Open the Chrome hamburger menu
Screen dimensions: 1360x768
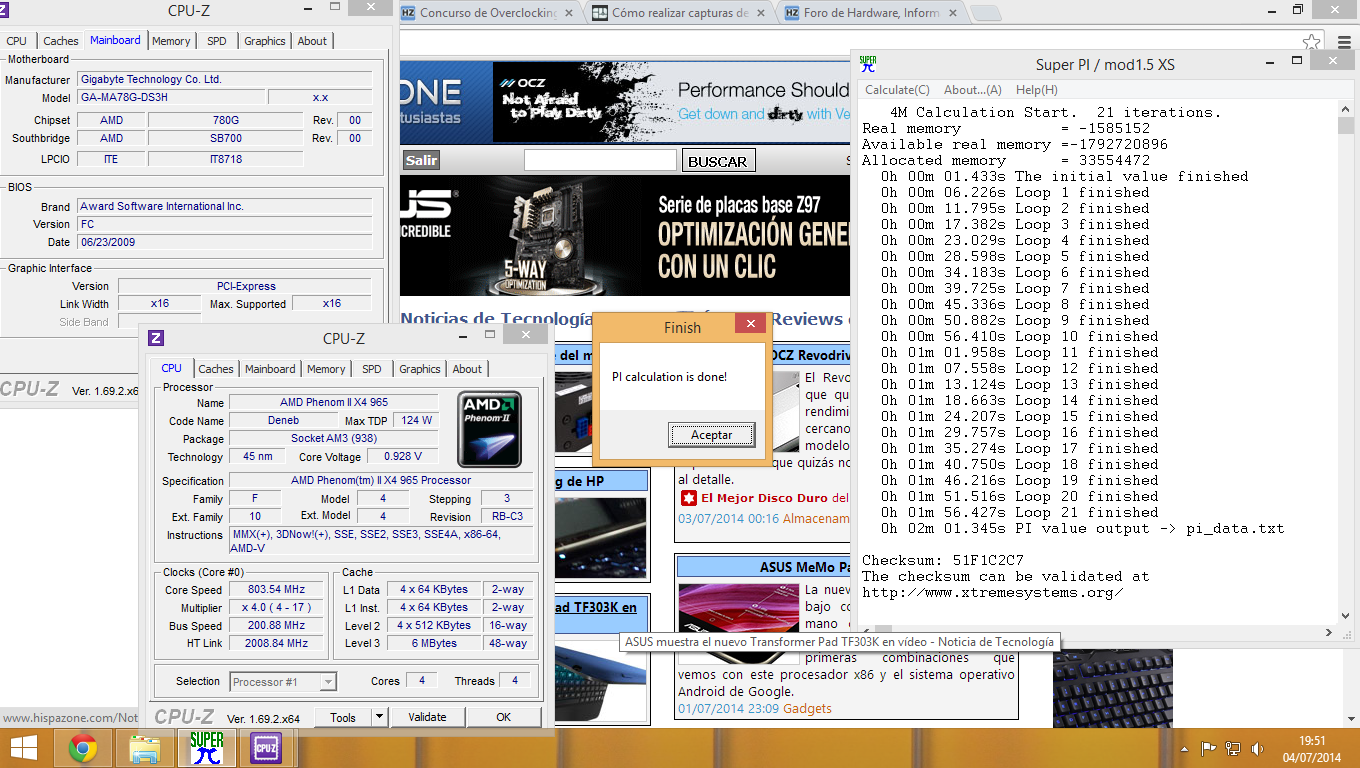(1343, 42)
